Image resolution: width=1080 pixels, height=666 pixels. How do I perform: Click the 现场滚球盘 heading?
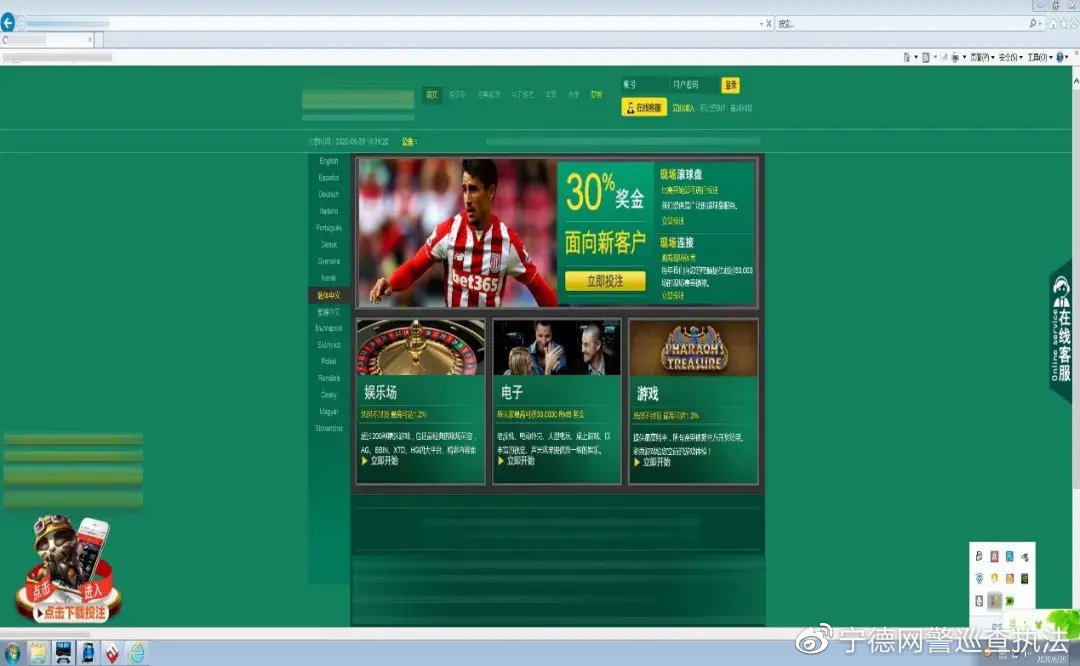[x=681, y=174]
